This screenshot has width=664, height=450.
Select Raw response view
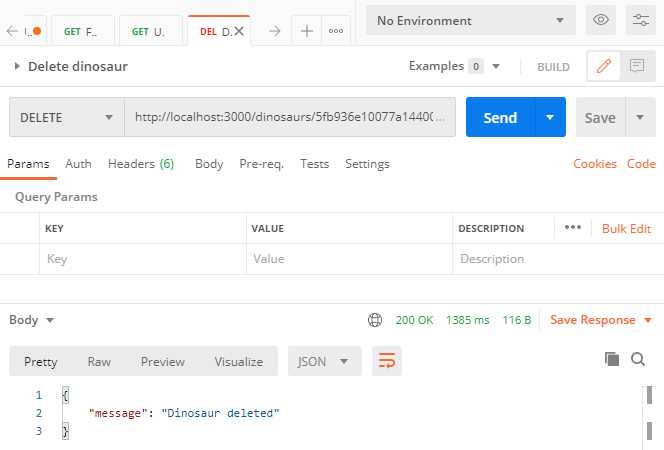pos(99,362)
